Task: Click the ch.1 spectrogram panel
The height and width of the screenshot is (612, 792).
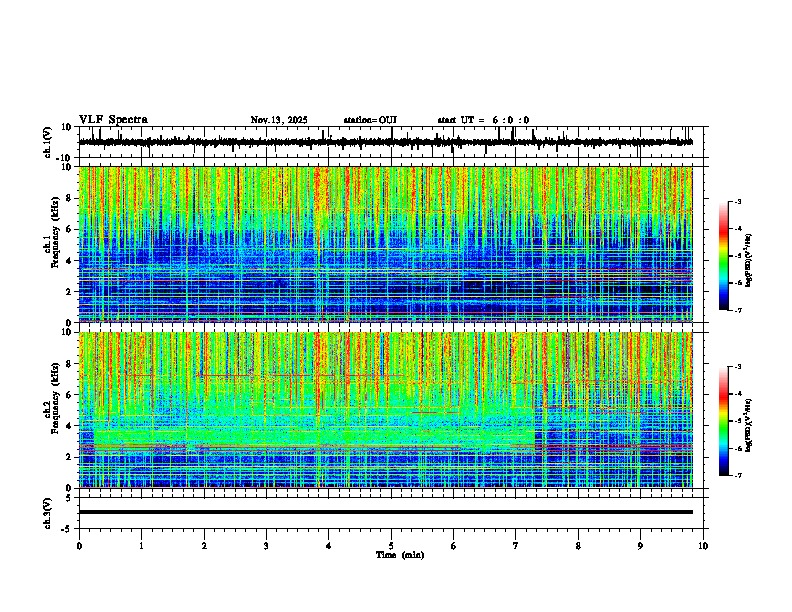Action: 385,244
